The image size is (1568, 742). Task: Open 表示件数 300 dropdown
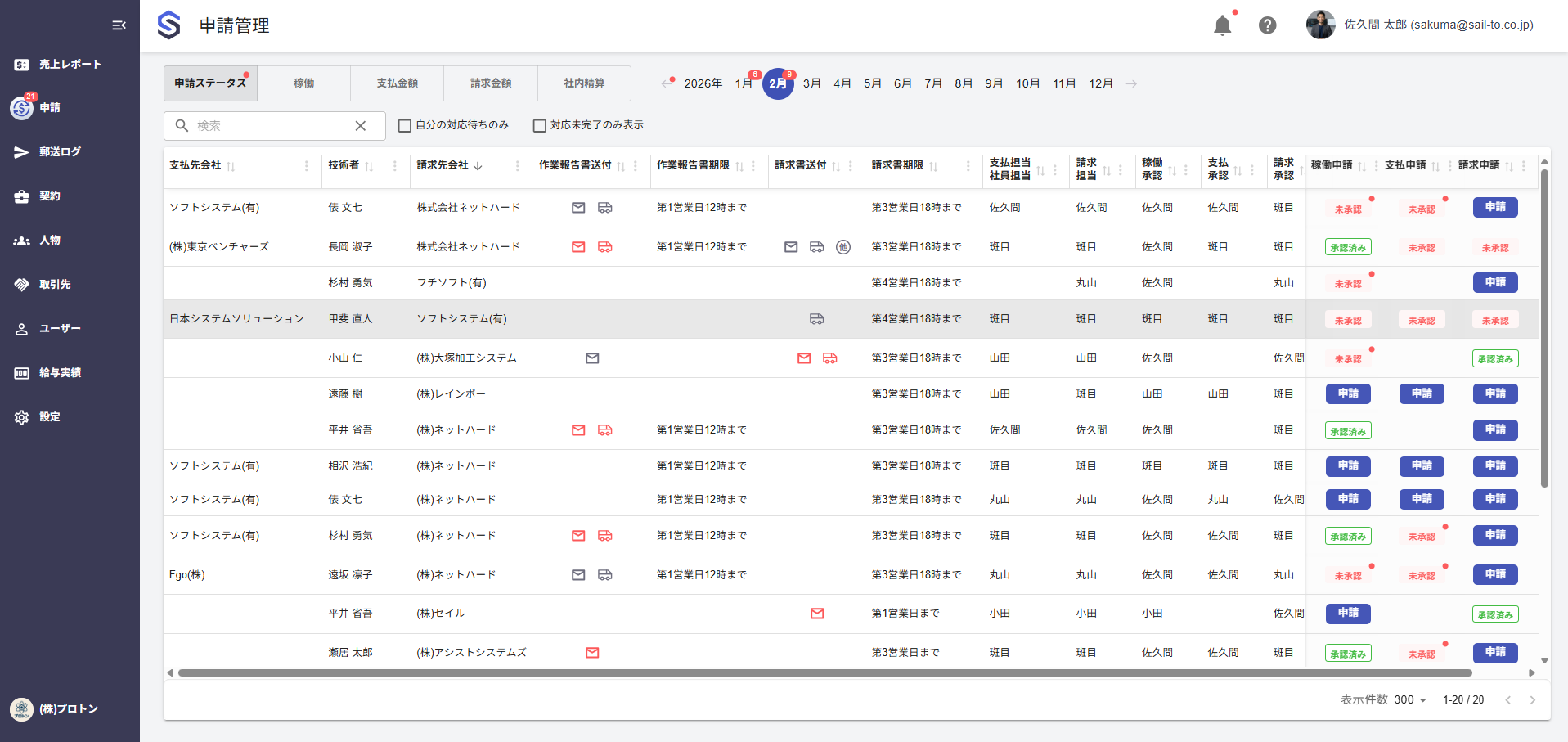pos(1409,700)
